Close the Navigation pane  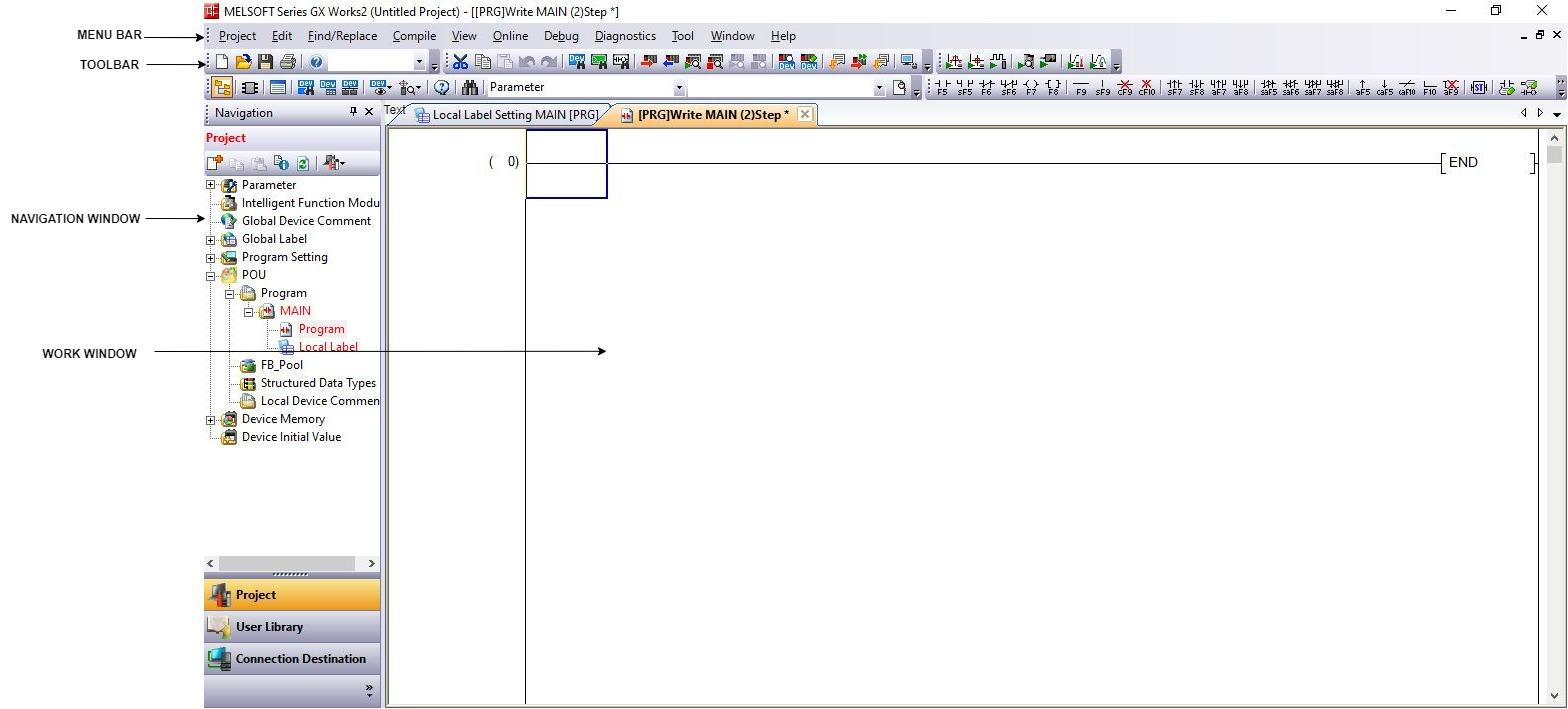coord(369,112)
